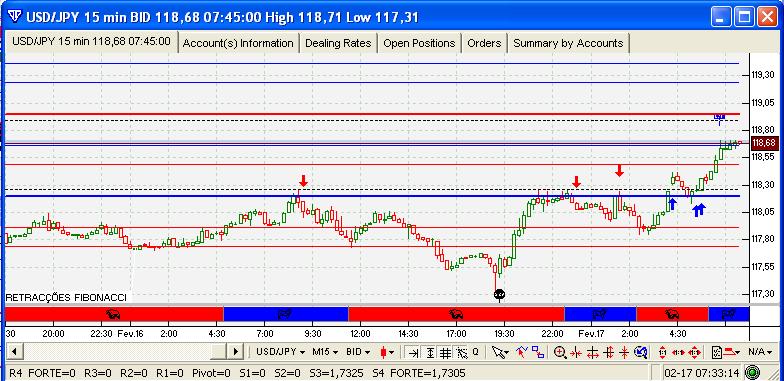The width and height of the screenshot is (784, 381).
Task: Click the scrollbar right arrow button
Action: coord(236,351)
